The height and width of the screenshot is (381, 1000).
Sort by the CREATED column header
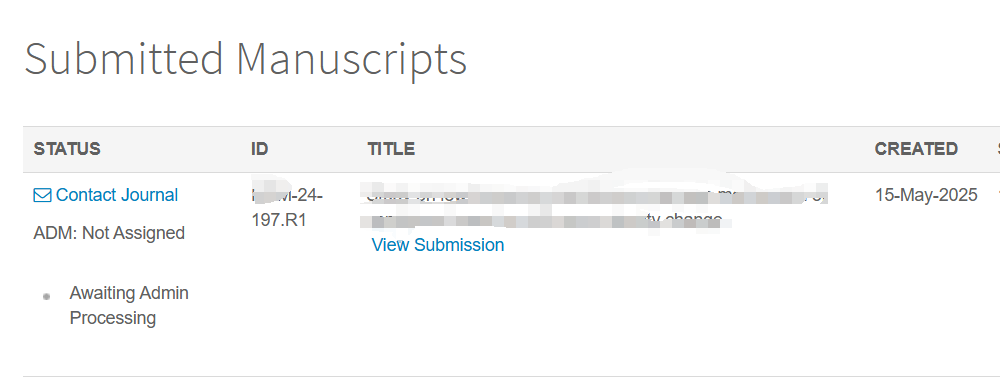[x=916, y=149]
